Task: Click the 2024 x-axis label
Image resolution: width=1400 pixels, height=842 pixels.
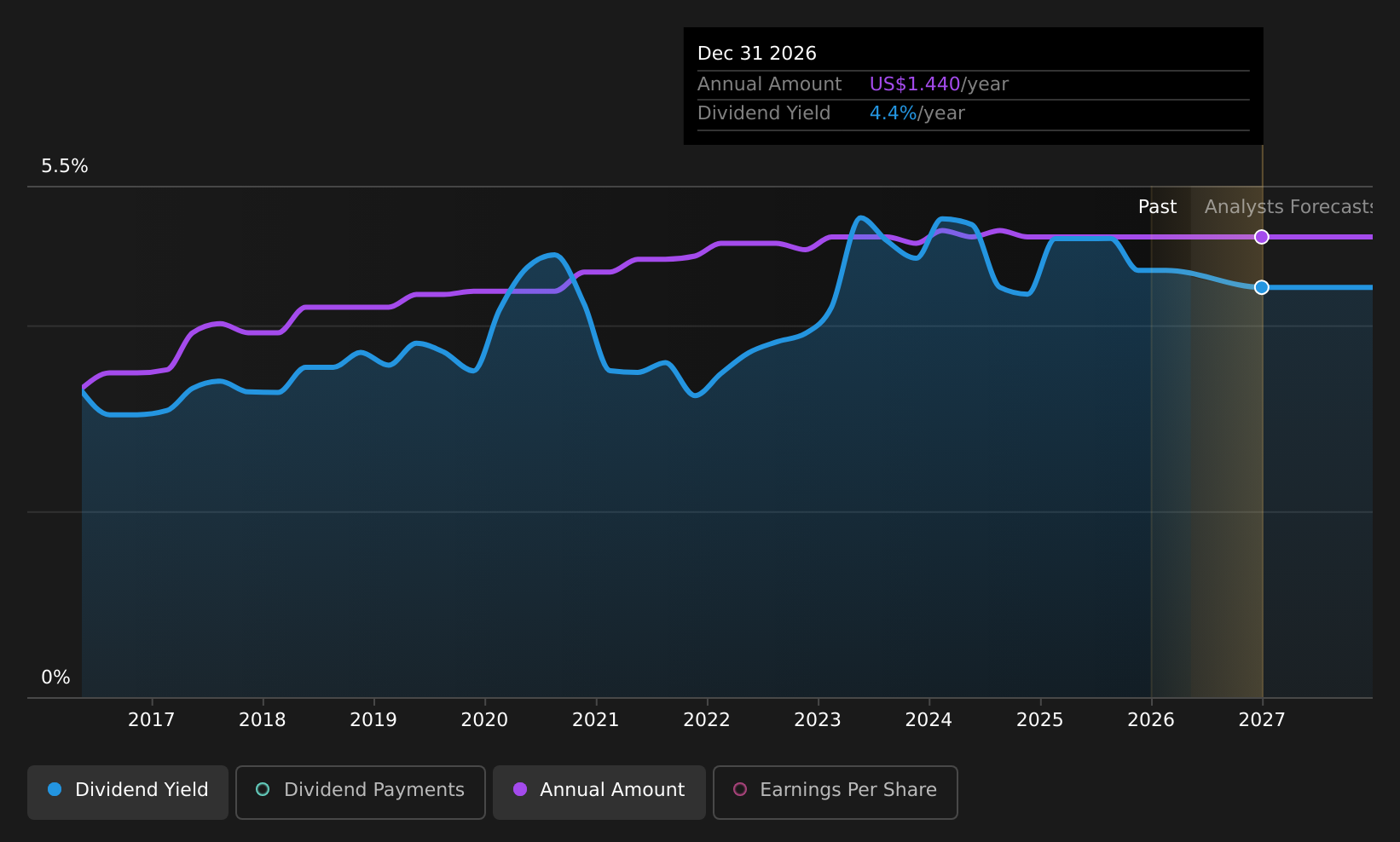Action: click(929, 720)
